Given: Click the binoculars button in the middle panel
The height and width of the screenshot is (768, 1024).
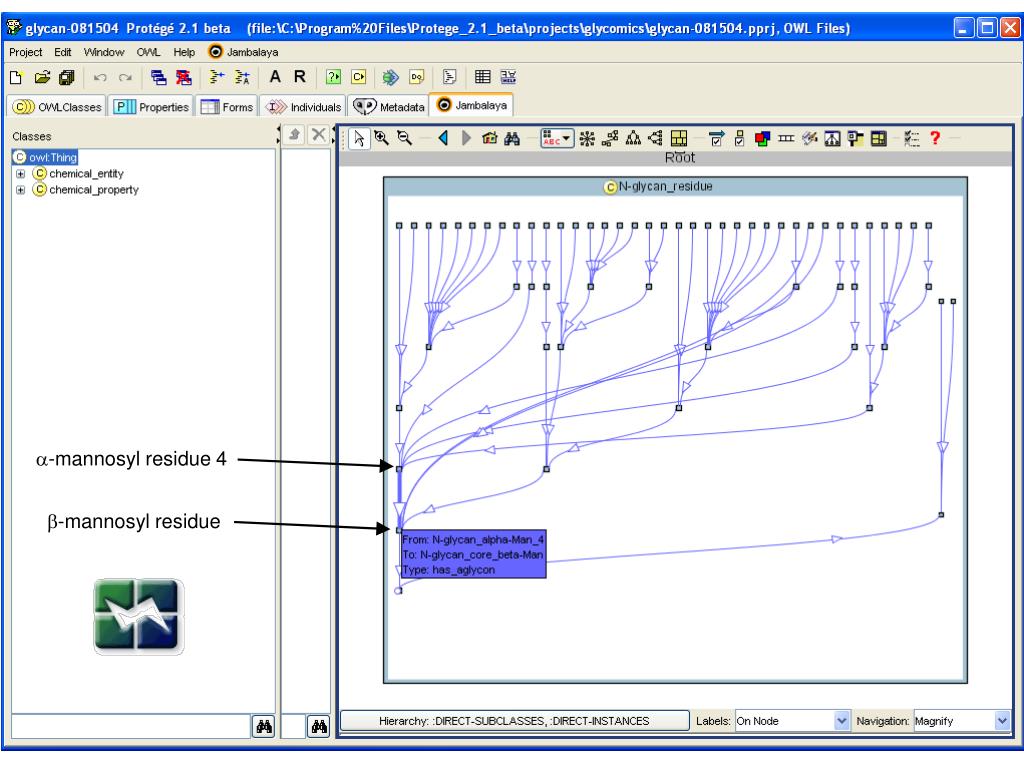Looking at the screenshot, I should [319, 726].
